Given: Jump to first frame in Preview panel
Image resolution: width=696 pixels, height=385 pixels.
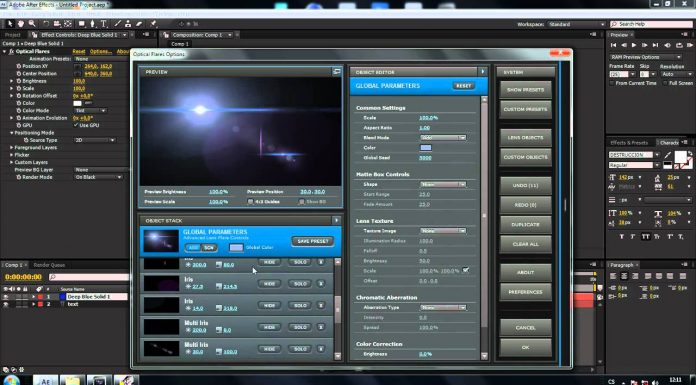Looking at the screenshot, I should 613,45.
